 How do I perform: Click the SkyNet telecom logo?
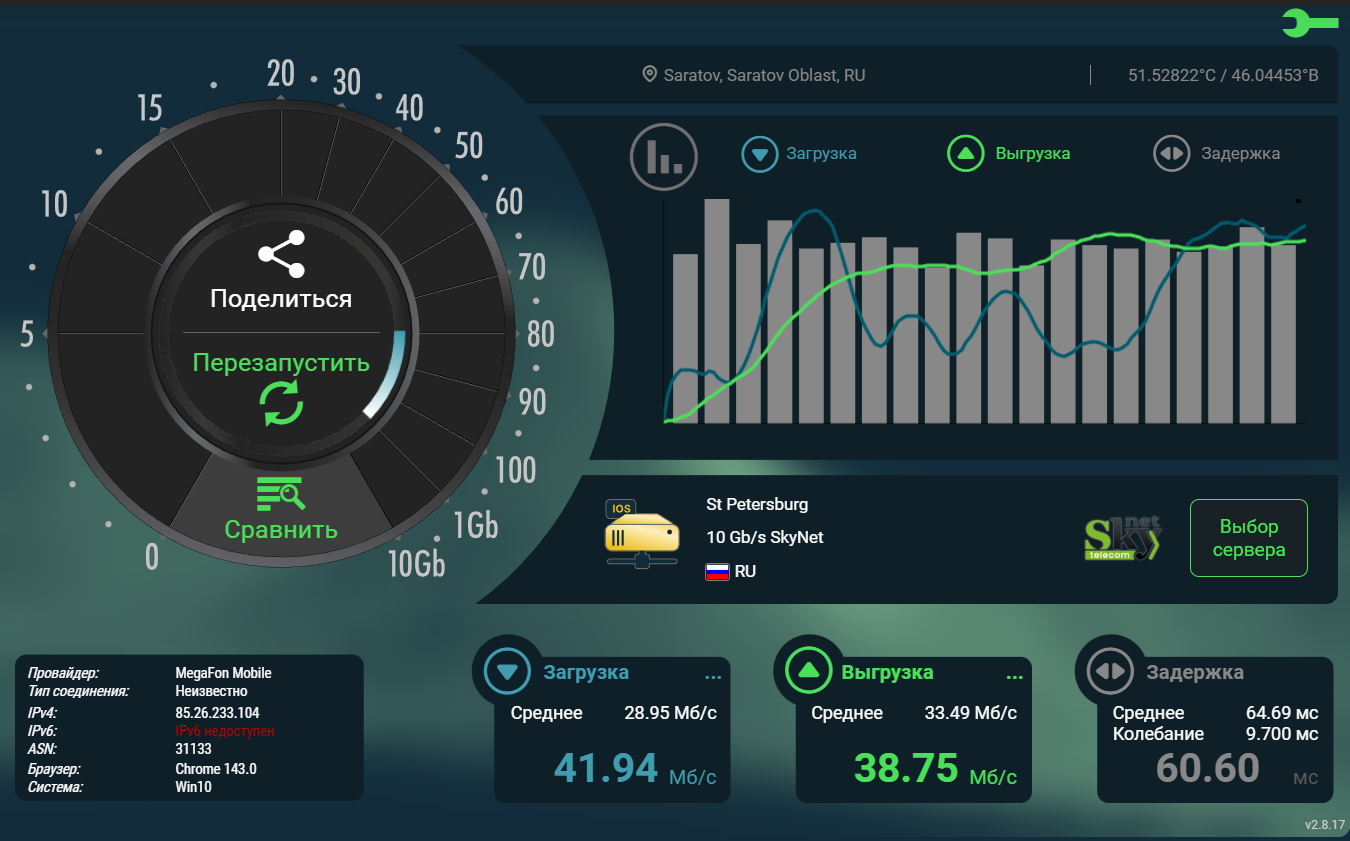[x=1123, y=538]
